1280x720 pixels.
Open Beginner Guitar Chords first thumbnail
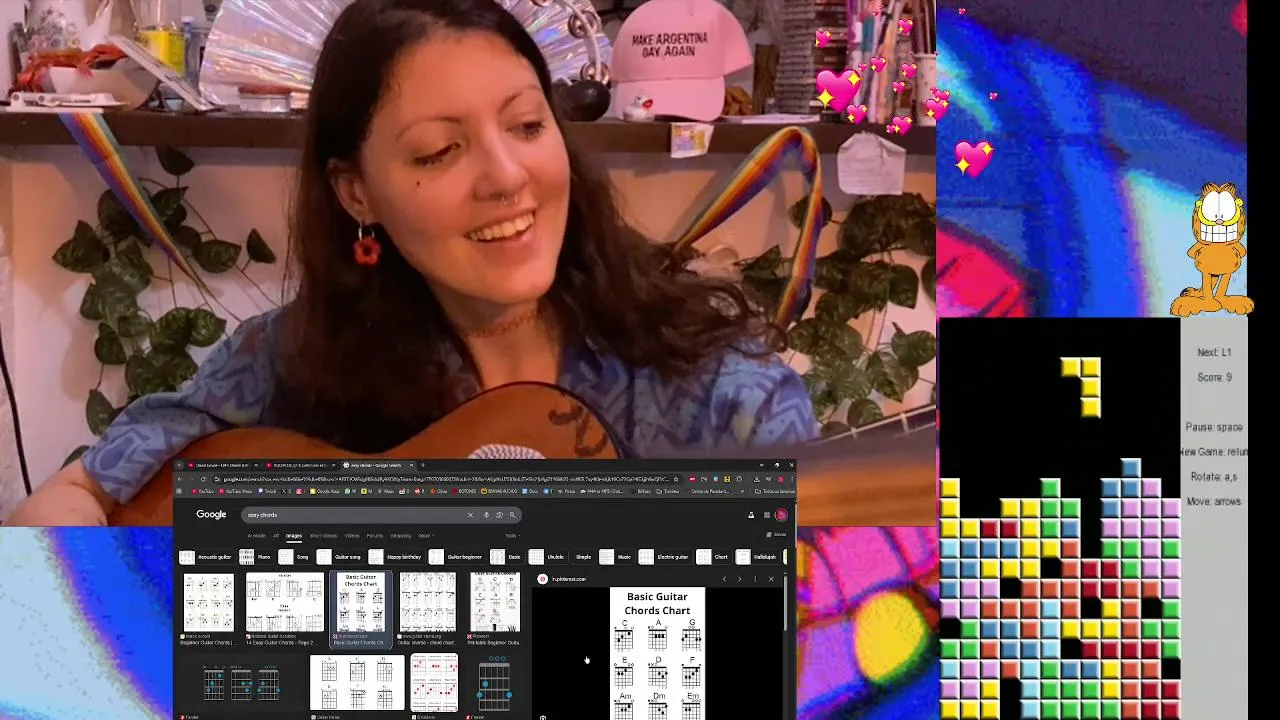tap(208, 602)
